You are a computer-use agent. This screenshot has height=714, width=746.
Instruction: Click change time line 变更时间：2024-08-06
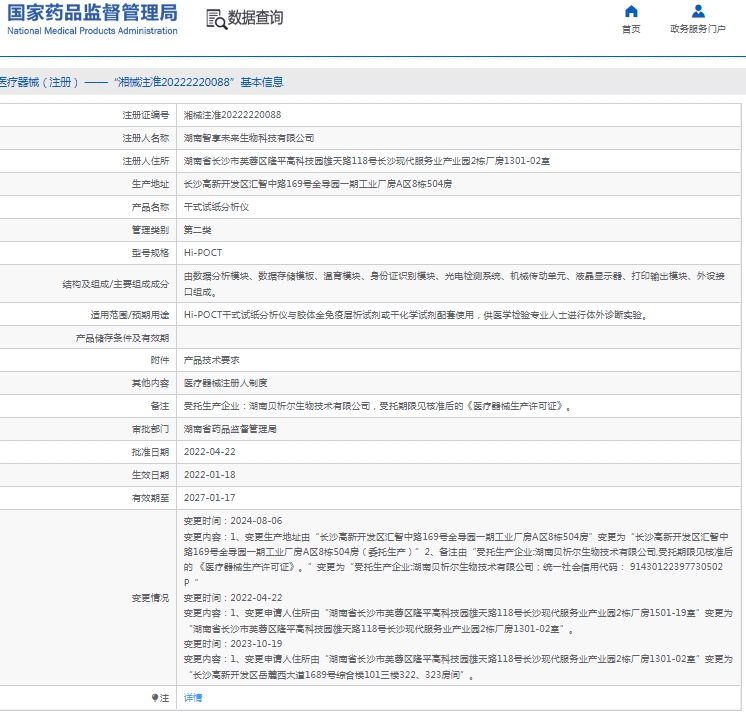(233, 521)
